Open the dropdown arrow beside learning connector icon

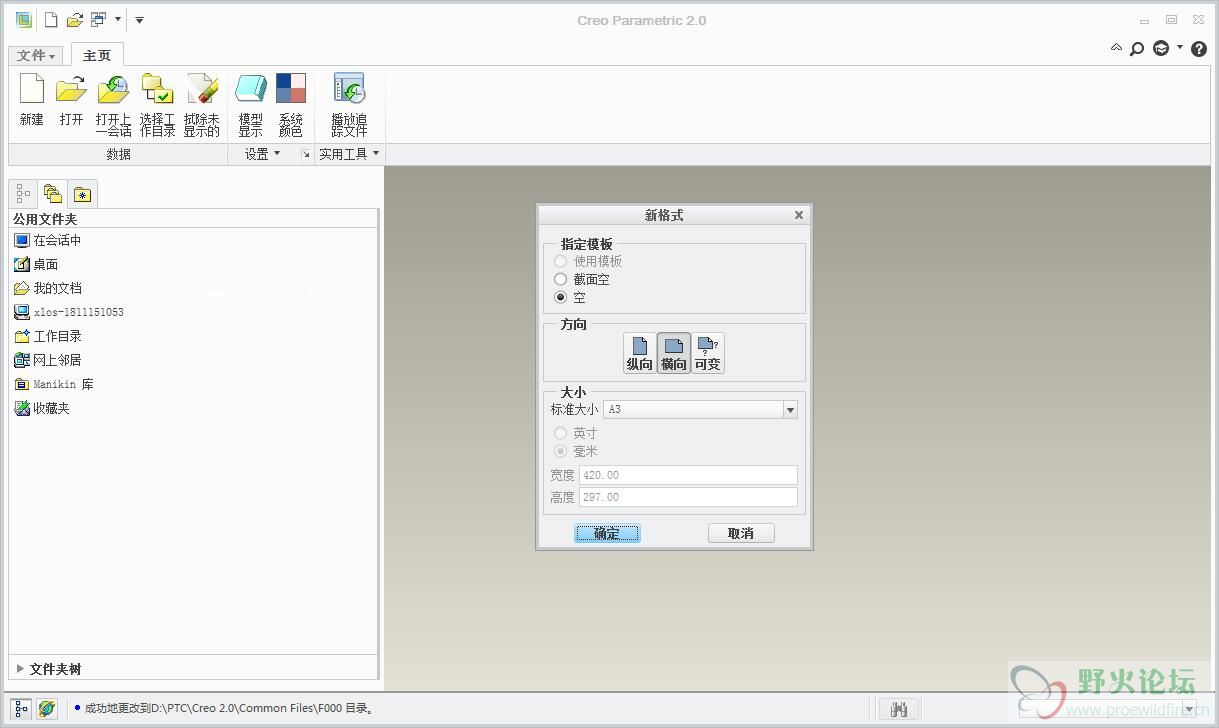pyautogui.click(x=1179, y=47)
